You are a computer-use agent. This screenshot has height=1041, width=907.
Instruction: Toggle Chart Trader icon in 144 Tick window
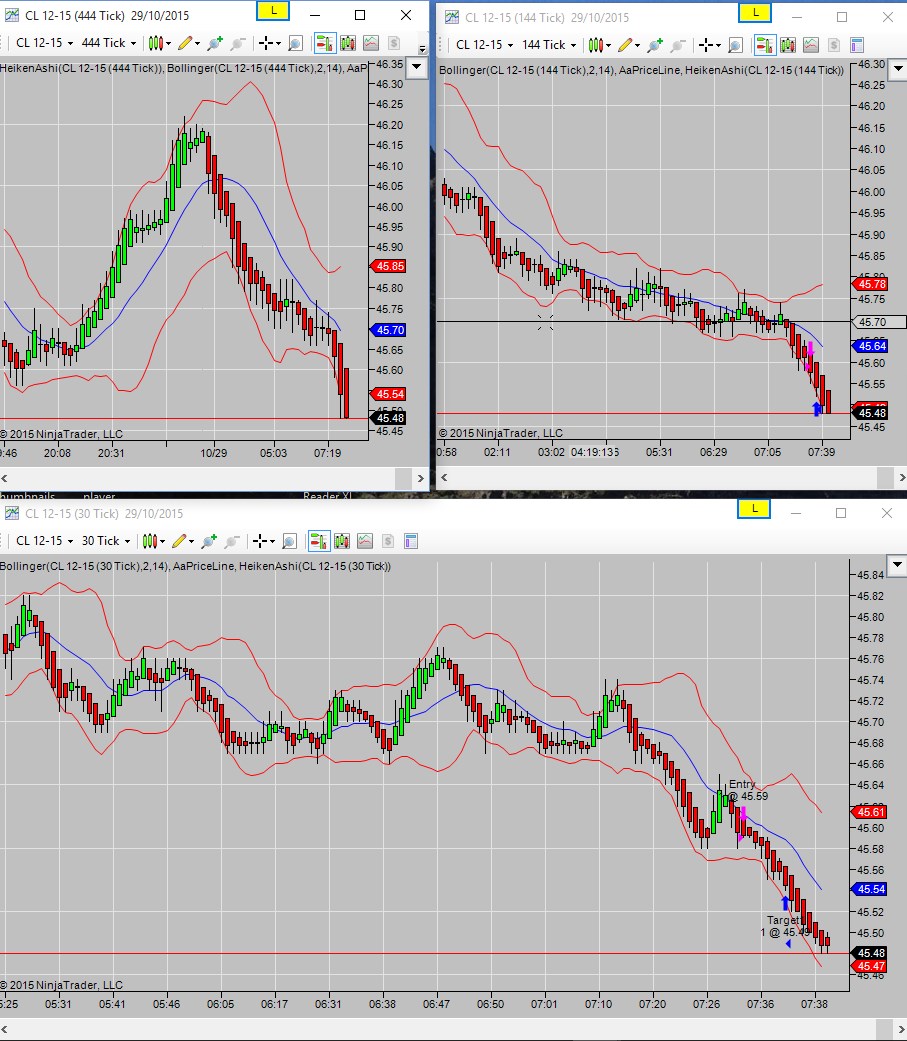[x=765, y=45]
